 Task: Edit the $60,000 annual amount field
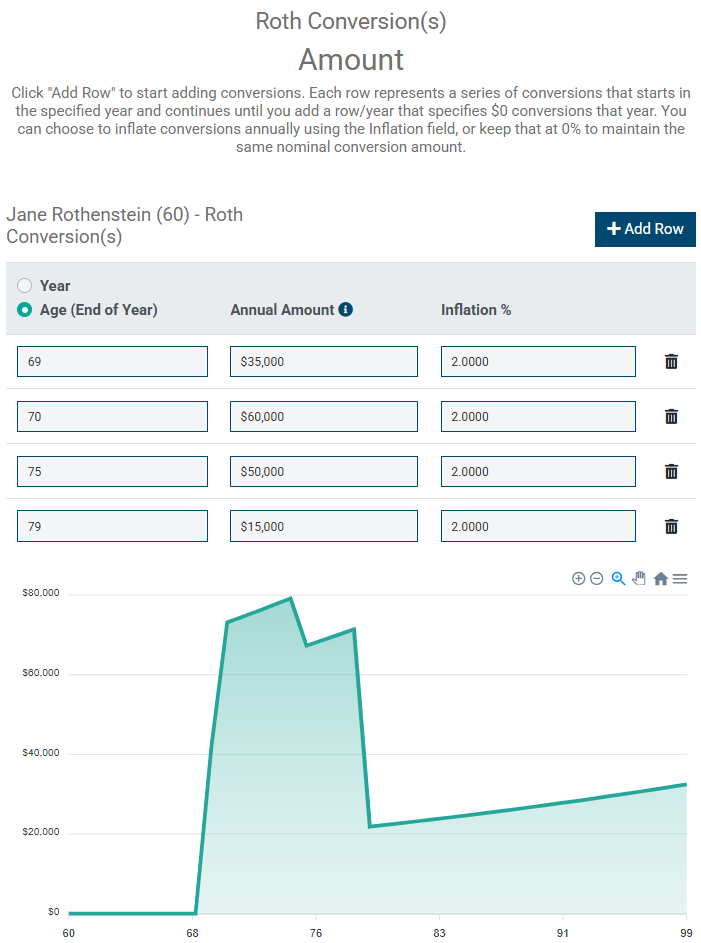pos(323,416)
